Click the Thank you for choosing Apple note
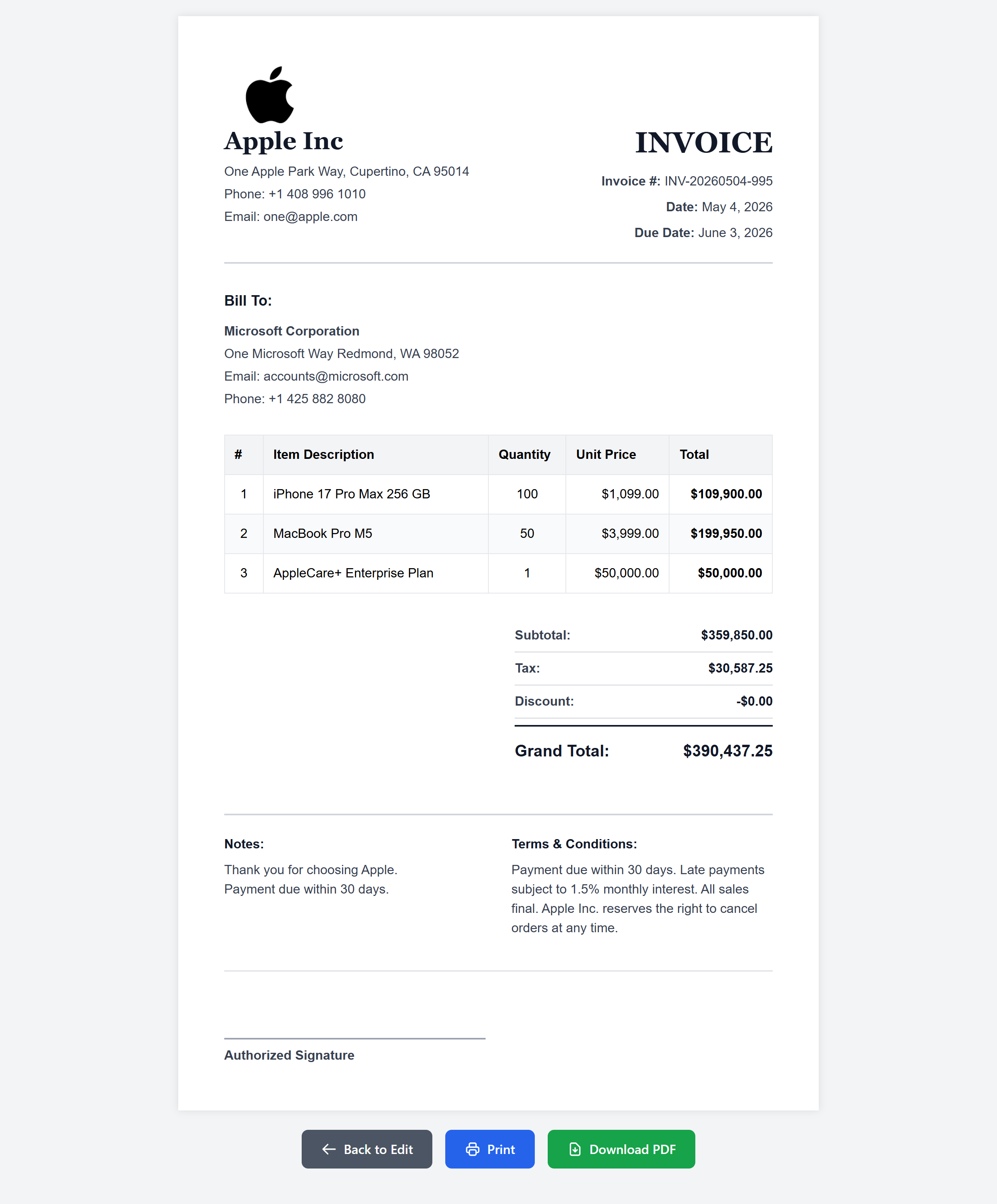 310,870
